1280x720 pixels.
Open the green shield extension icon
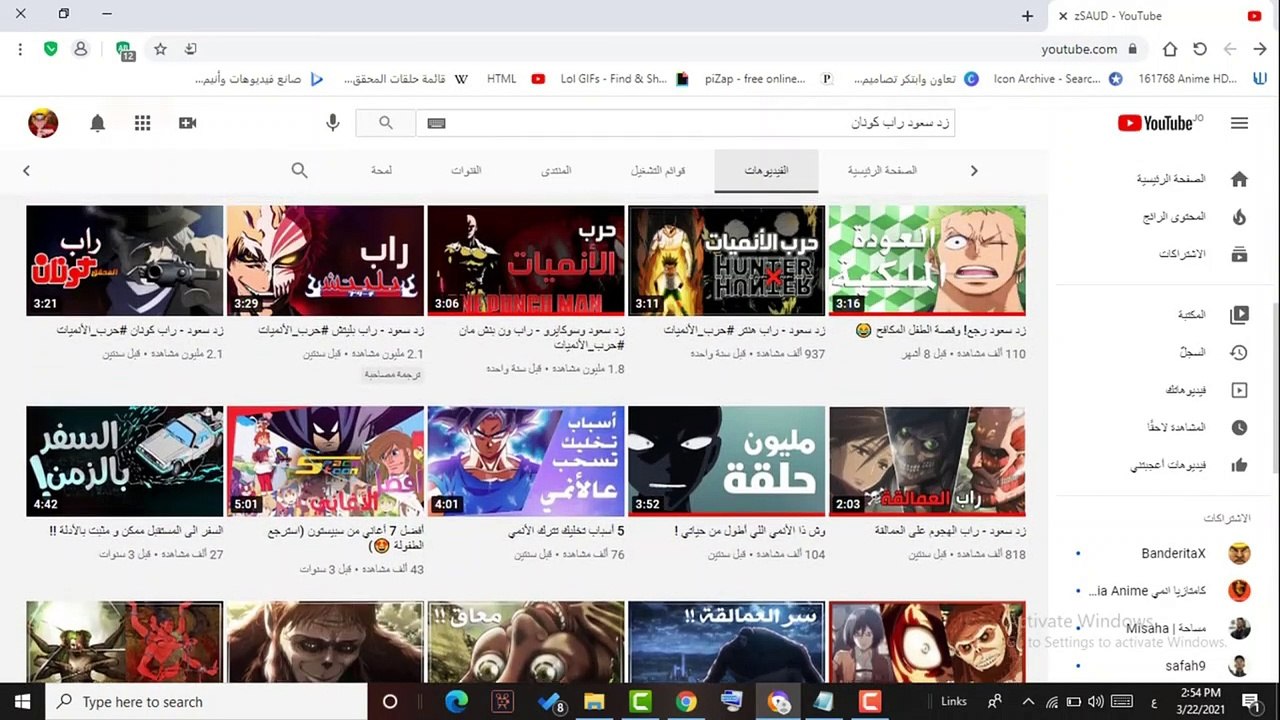[x=51, y=49]
